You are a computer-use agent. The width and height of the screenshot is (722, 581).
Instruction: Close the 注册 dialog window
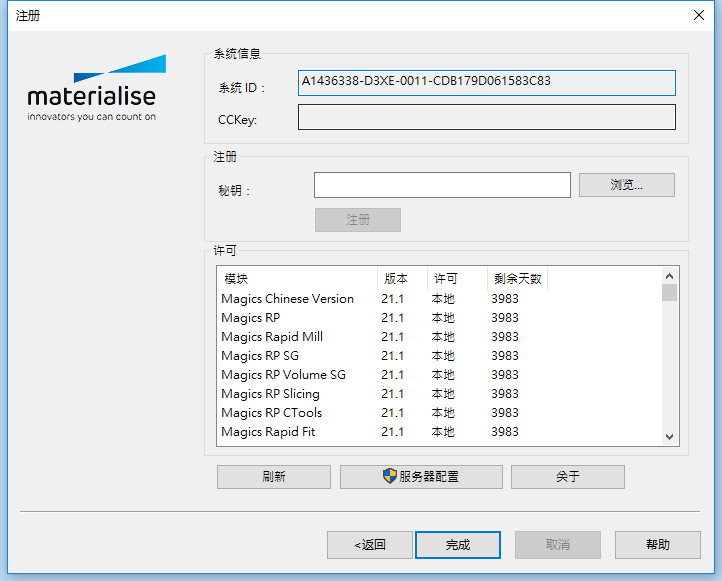(x=698, y=15)
